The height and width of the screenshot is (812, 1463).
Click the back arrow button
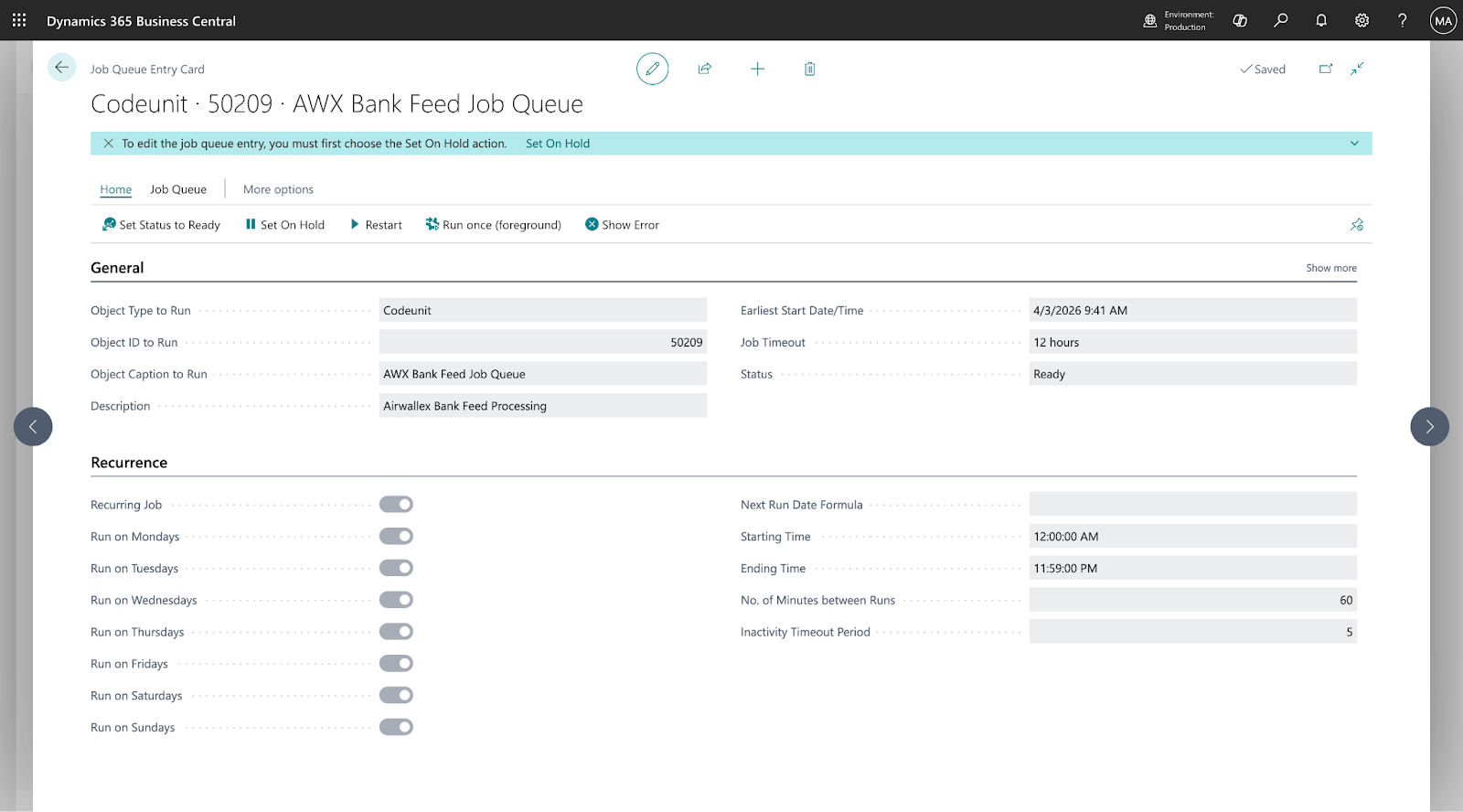coord(61,68)
